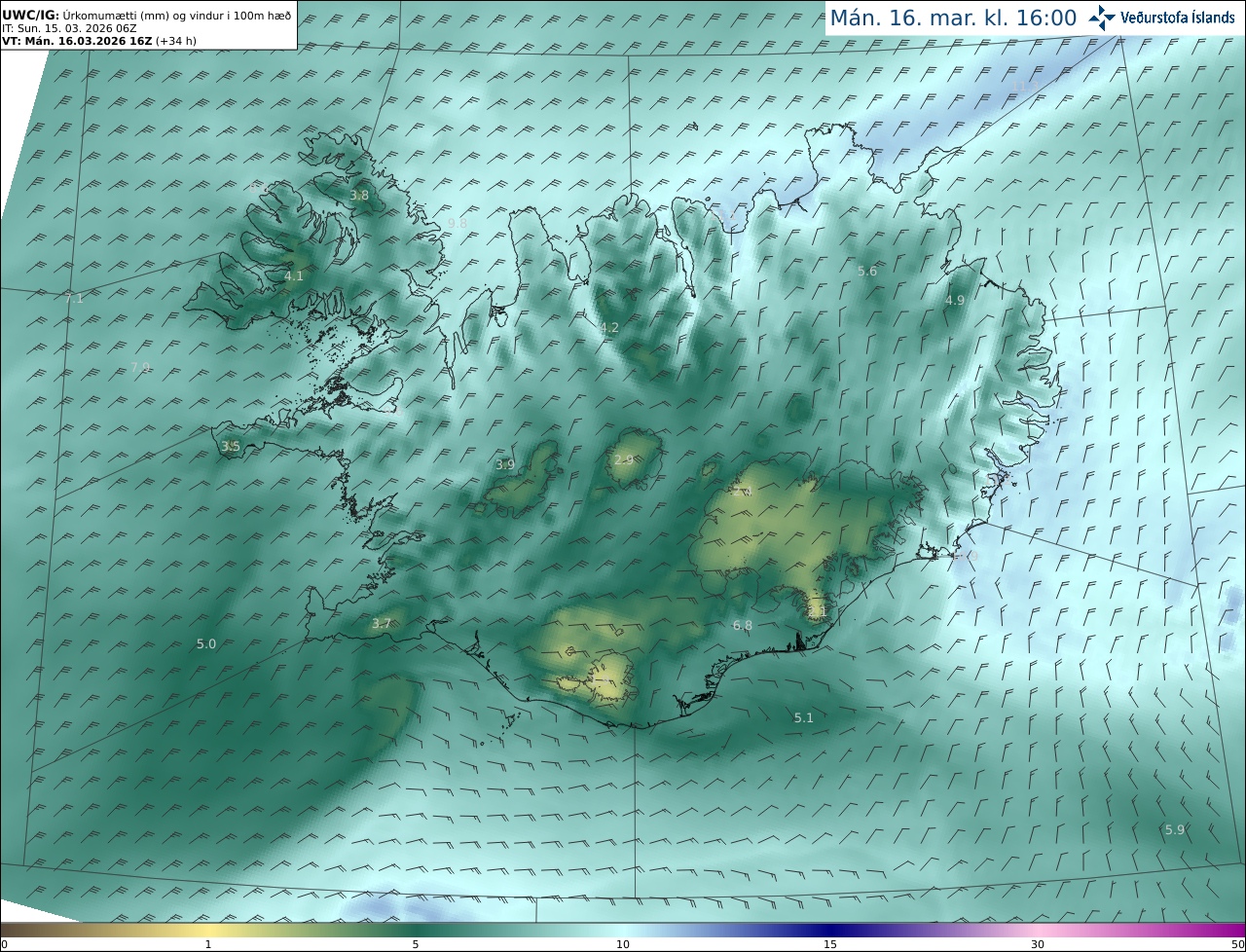The height and width of the screenshot is (952, 1246).
Task: Click the colour scale tick label '1'
Action: (208, 944)
